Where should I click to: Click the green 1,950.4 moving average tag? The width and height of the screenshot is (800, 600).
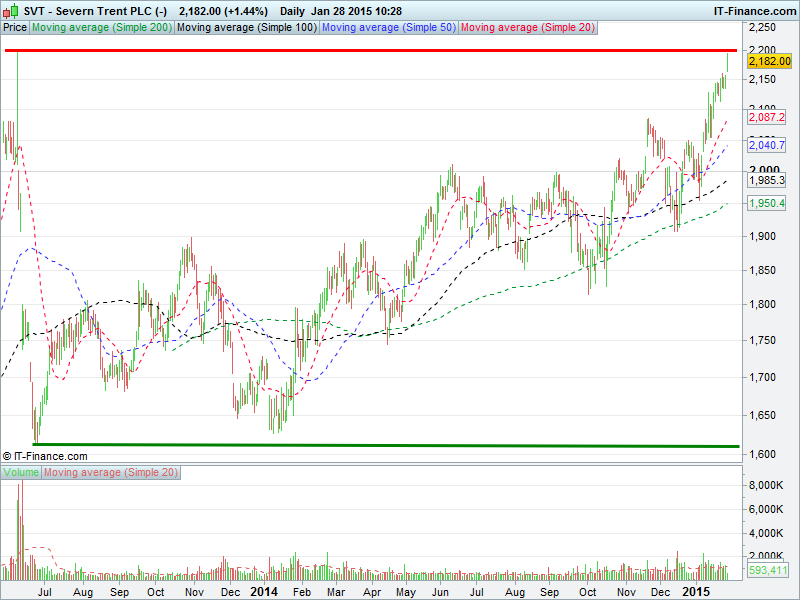point(767,203)
